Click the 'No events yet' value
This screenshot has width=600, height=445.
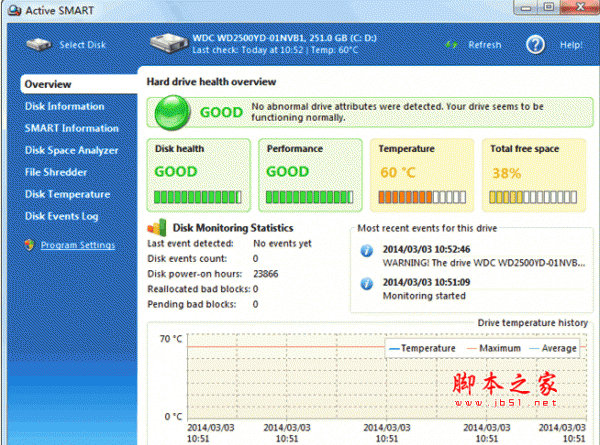pyautogui.click(x=282, y=243)
